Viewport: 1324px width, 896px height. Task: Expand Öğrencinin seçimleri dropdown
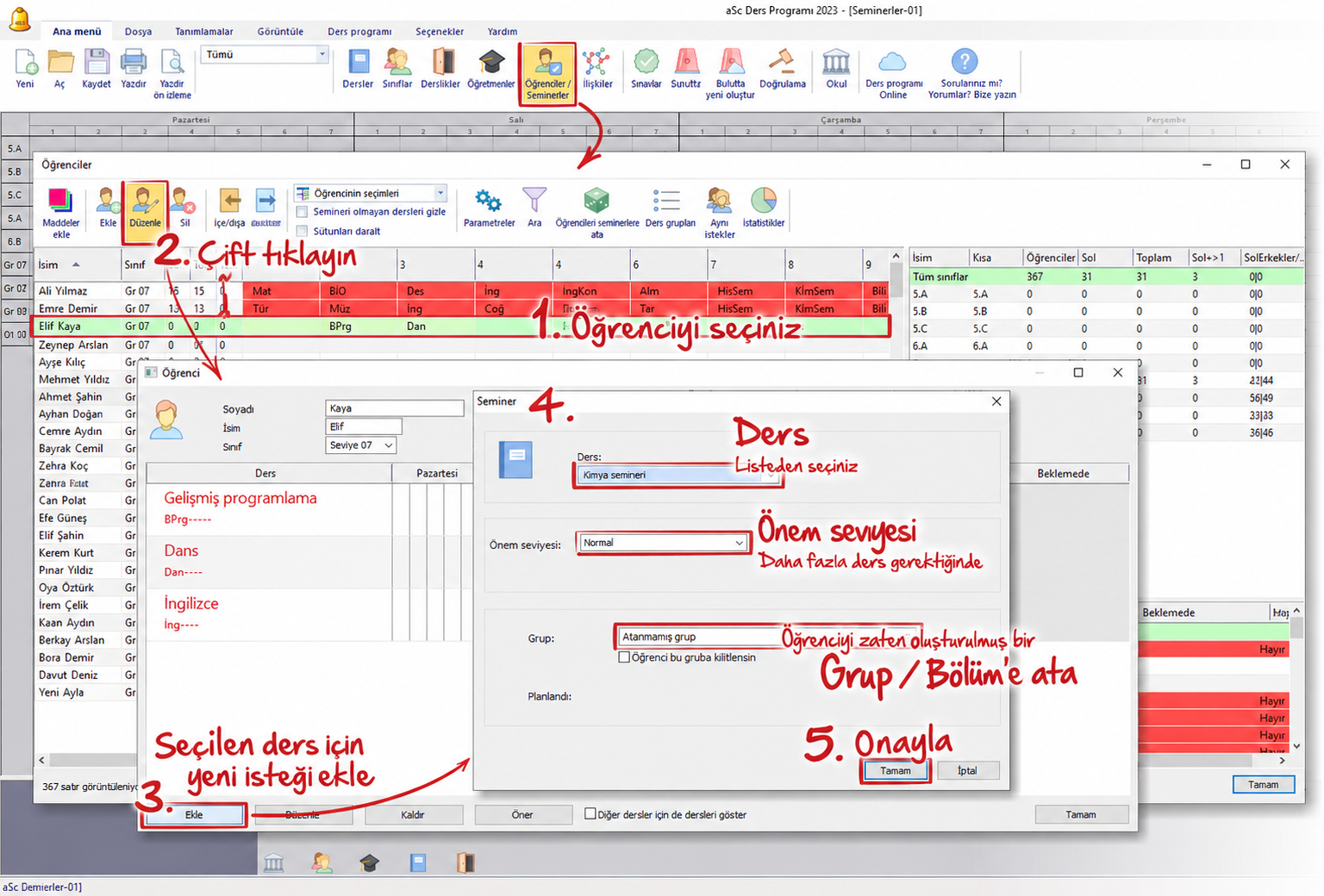(371, 193)
